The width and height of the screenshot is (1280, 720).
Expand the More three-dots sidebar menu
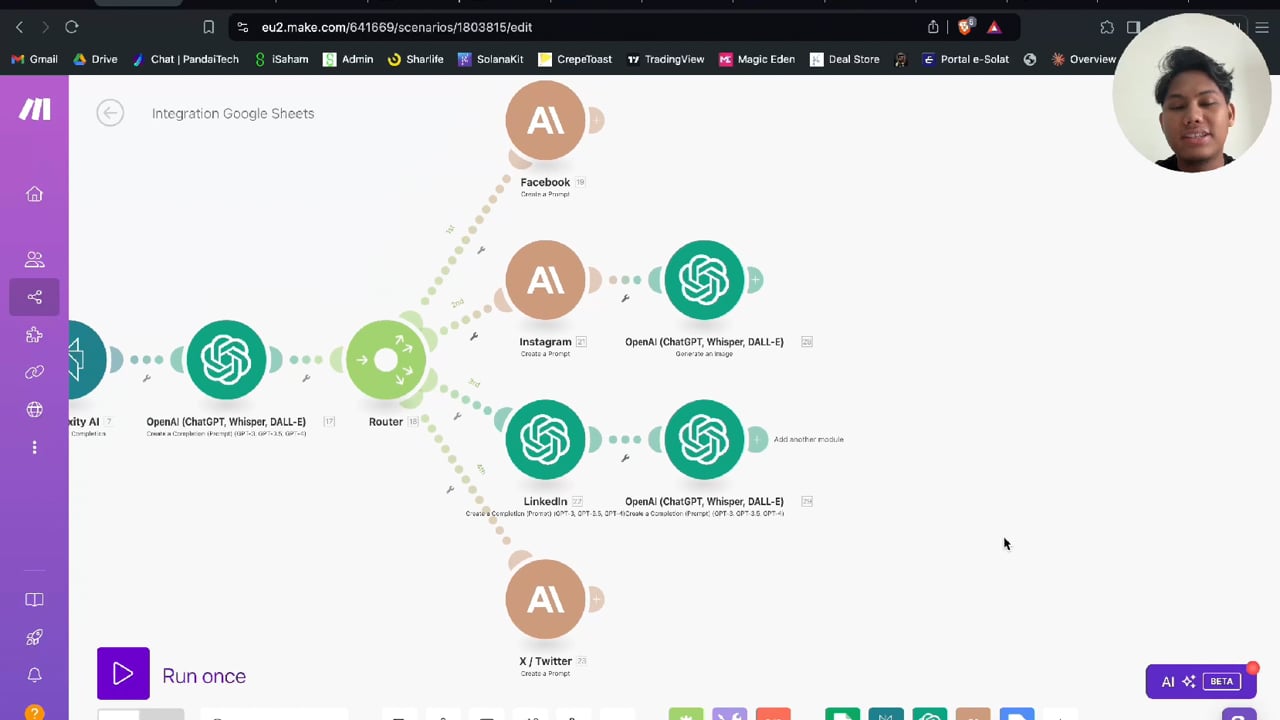click(x=34, y=447)
